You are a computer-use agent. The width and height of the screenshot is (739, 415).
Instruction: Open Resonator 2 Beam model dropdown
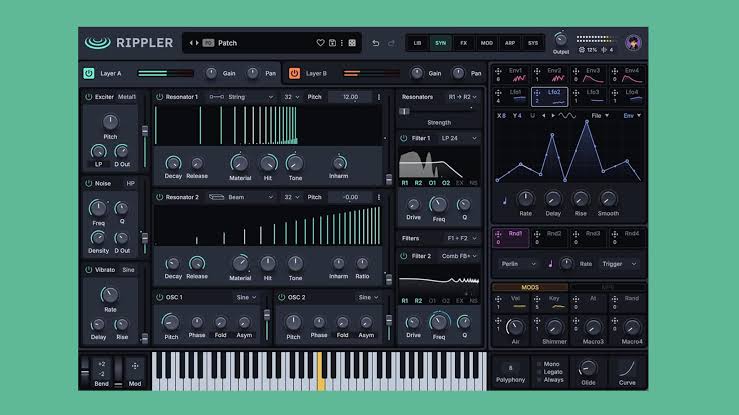(242, 197)
